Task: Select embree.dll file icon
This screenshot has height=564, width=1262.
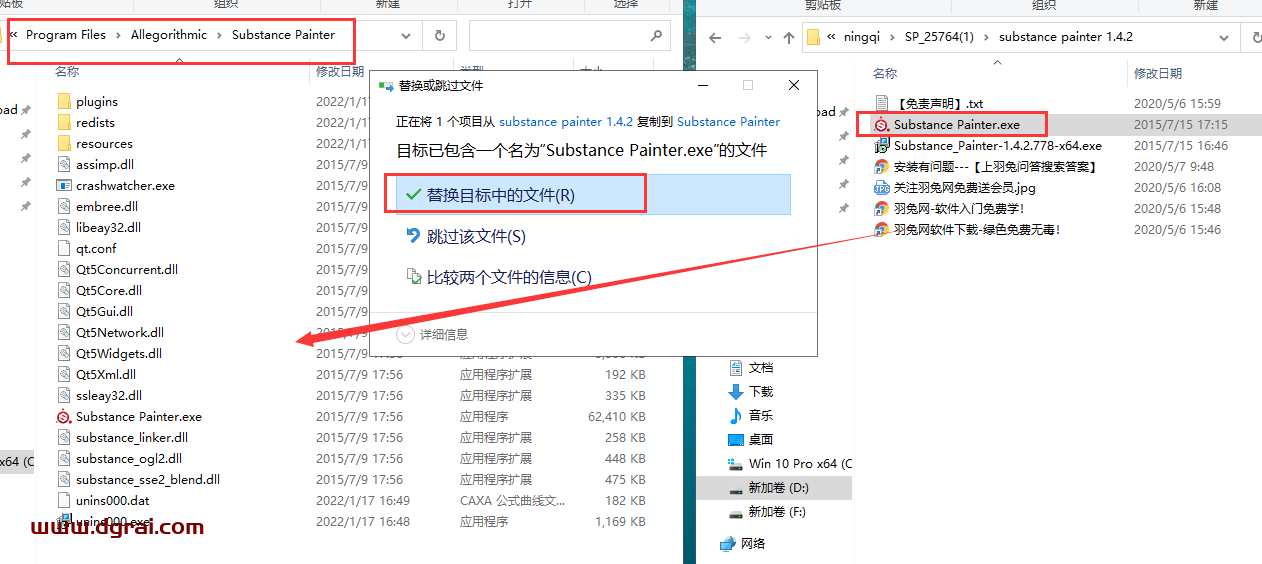Action: (x=65, y=206)
